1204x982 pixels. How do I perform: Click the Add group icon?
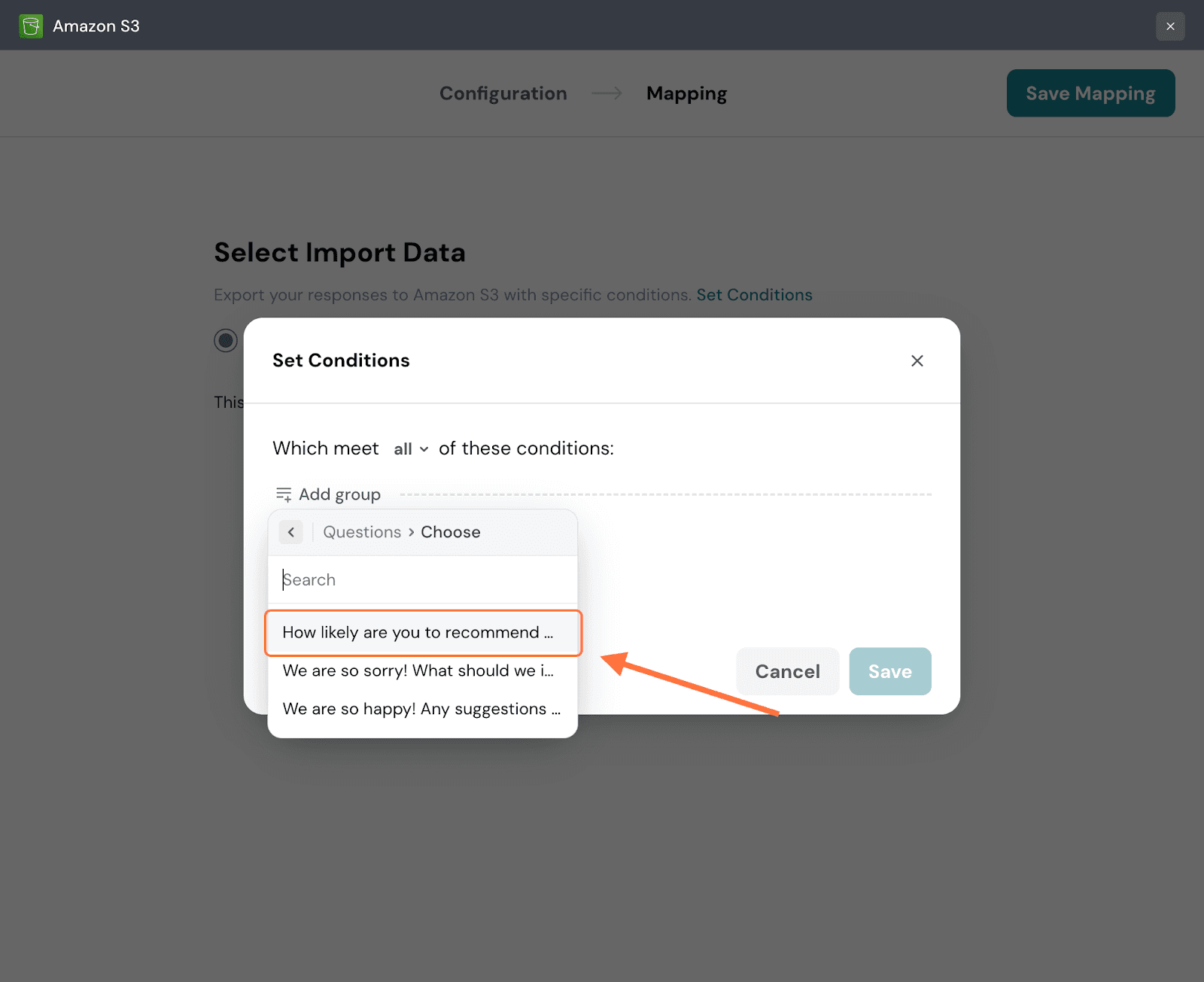pos(284,494)
